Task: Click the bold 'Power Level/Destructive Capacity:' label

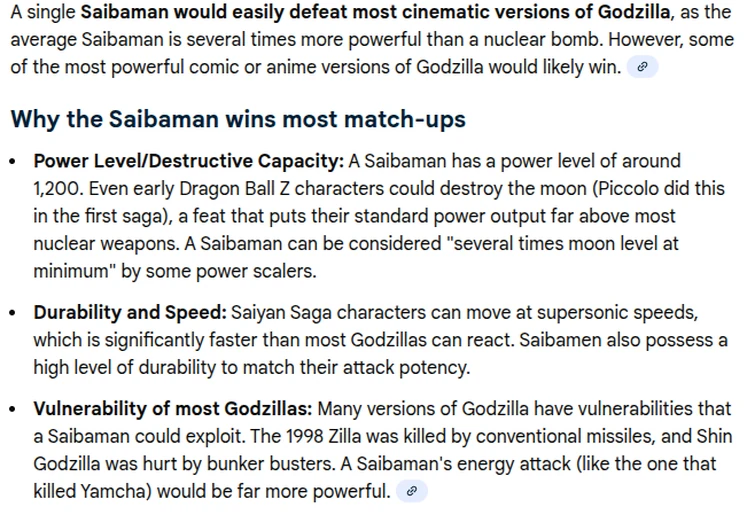Action: pyautogui.click(x=188, y=161)
